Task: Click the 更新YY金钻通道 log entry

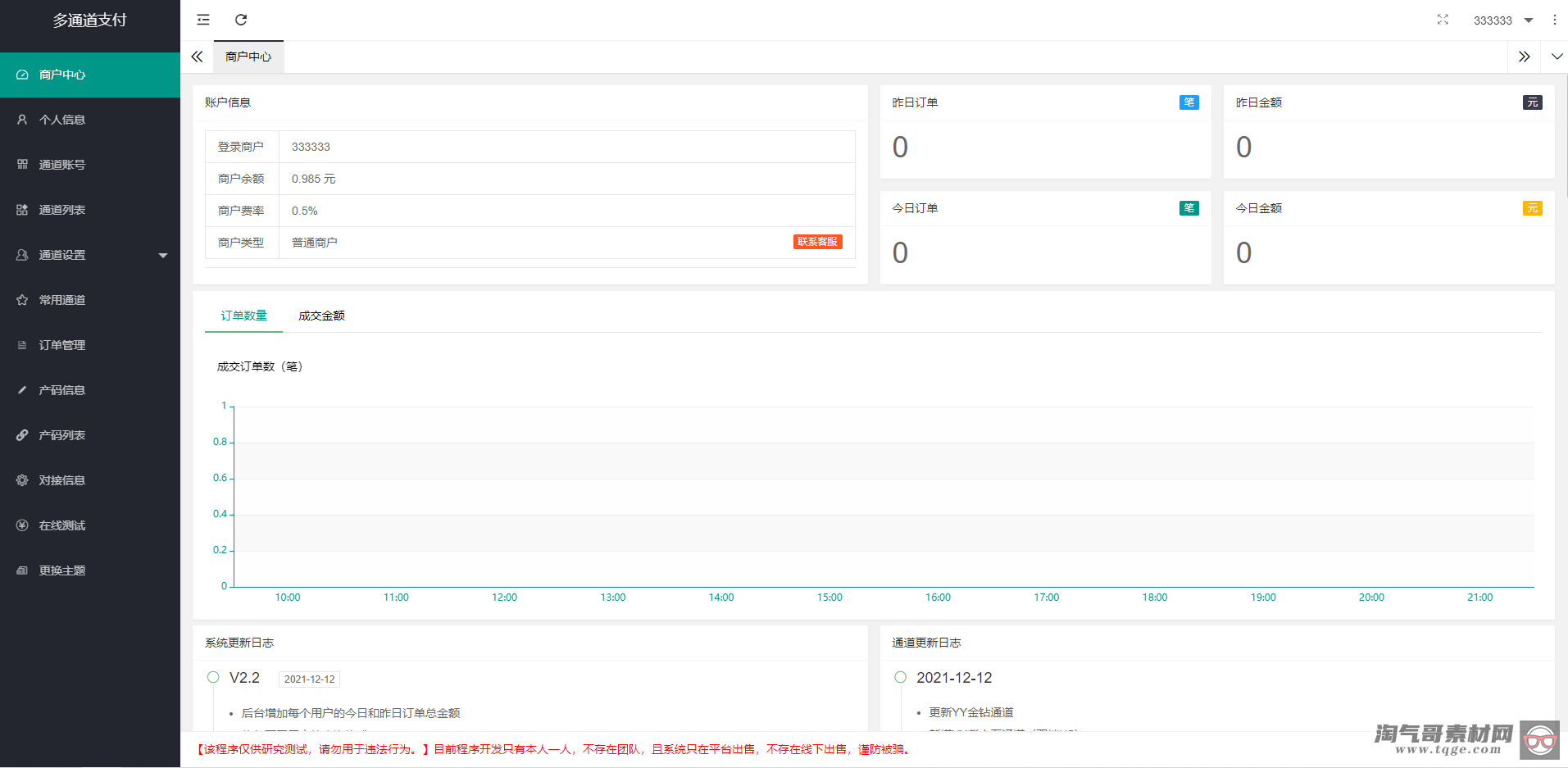Action: tap(971, 712)
